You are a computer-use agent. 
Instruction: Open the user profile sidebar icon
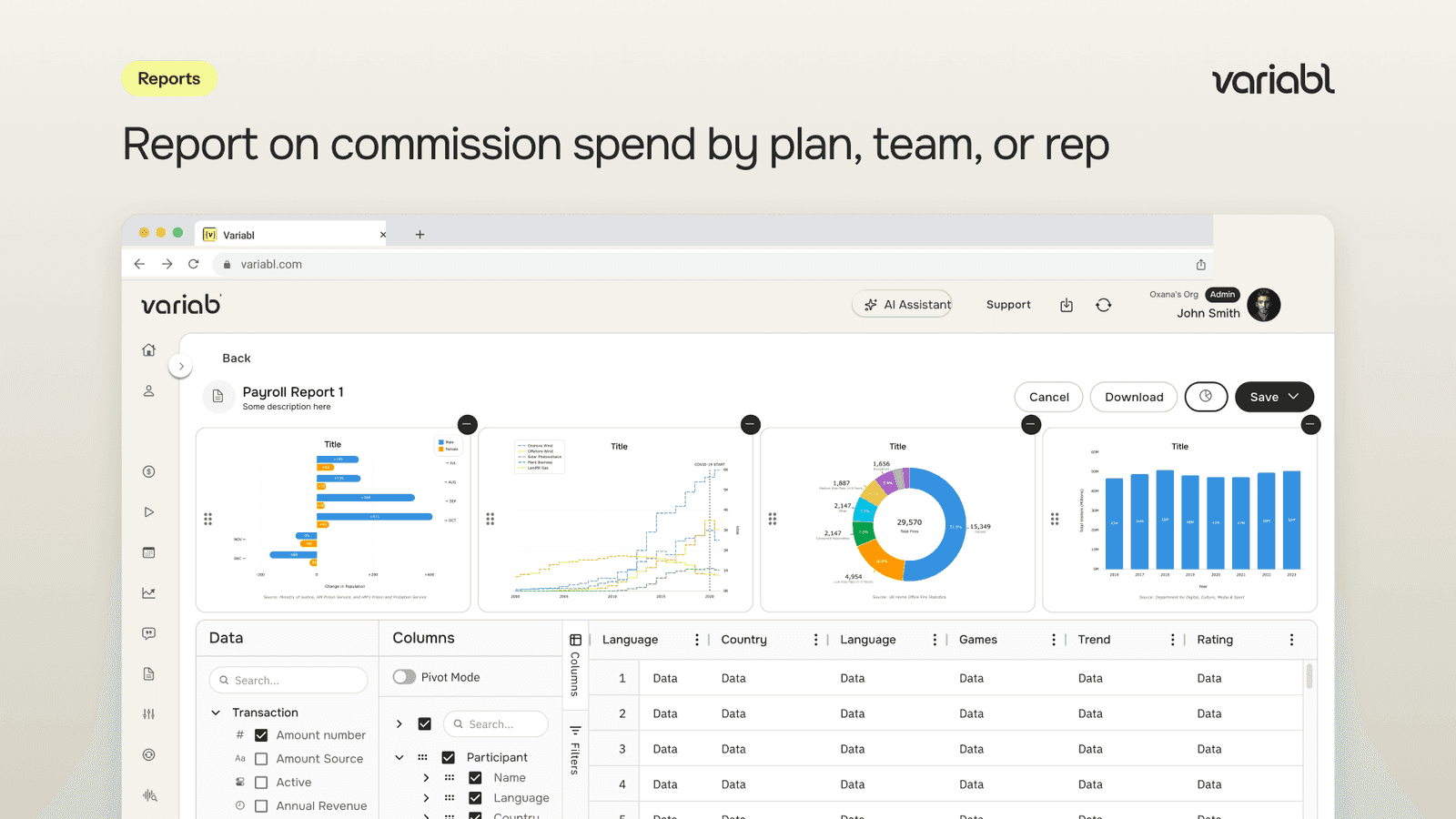(149, 391)
